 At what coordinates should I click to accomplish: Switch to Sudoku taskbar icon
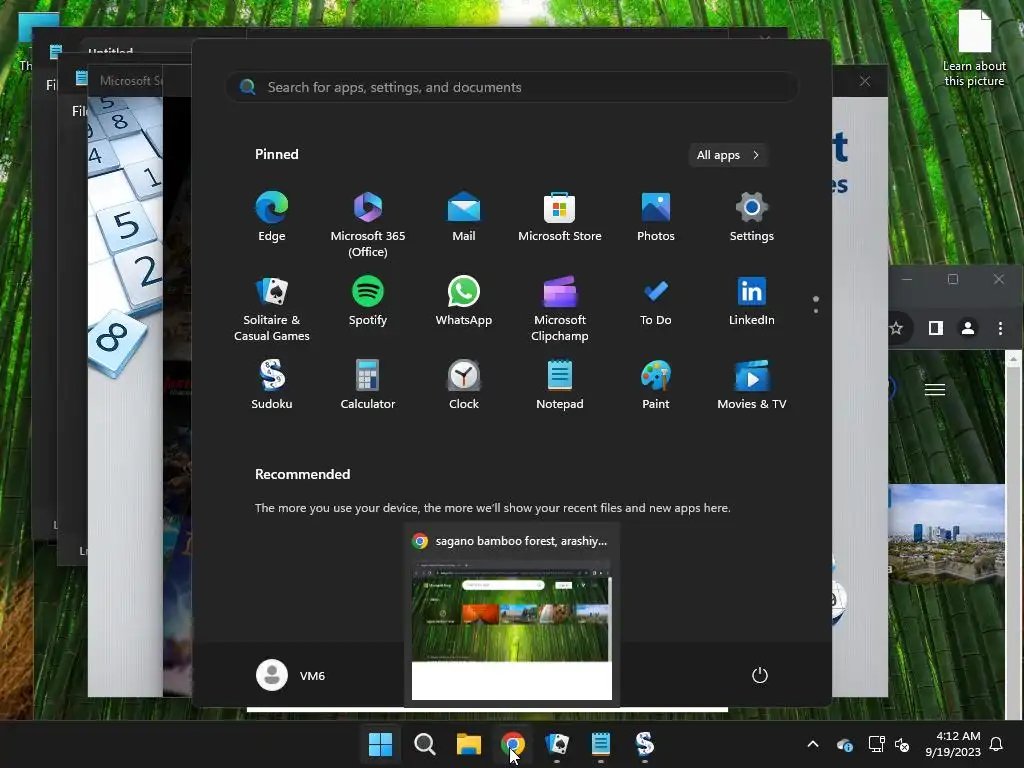pos(645,744)
